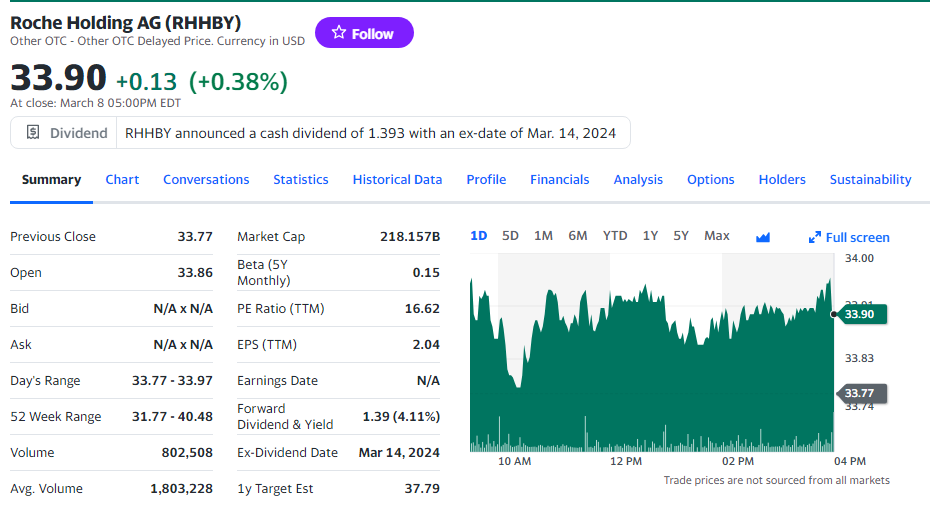This screenshot has height=522, width=930.
Task: Click the 12 PM label on chart axis
Action: (626, 461)
